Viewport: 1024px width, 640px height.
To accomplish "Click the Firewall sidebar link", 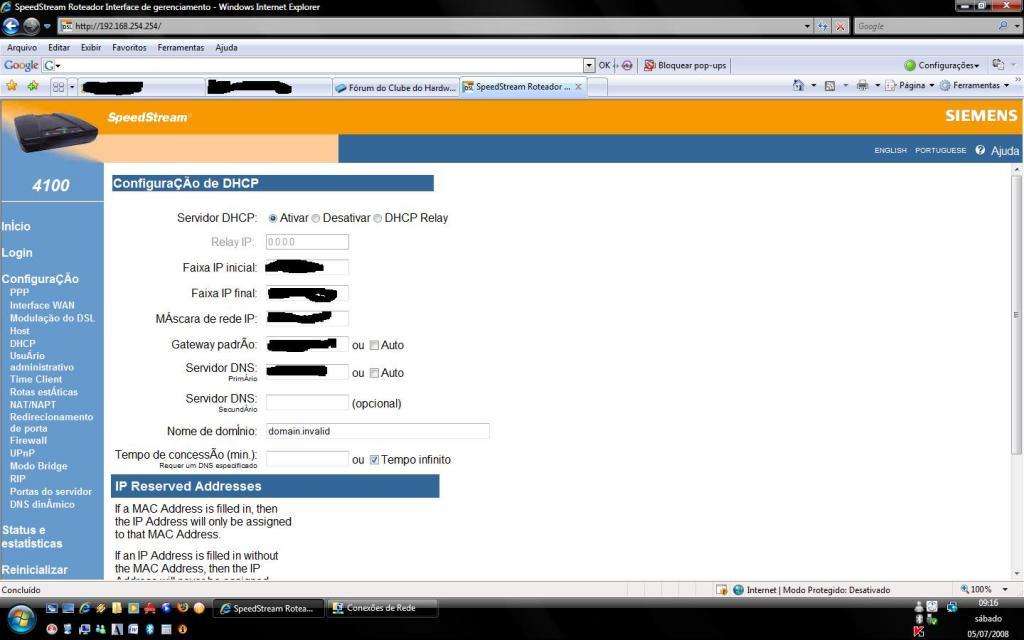I will (x=28, y=440).
